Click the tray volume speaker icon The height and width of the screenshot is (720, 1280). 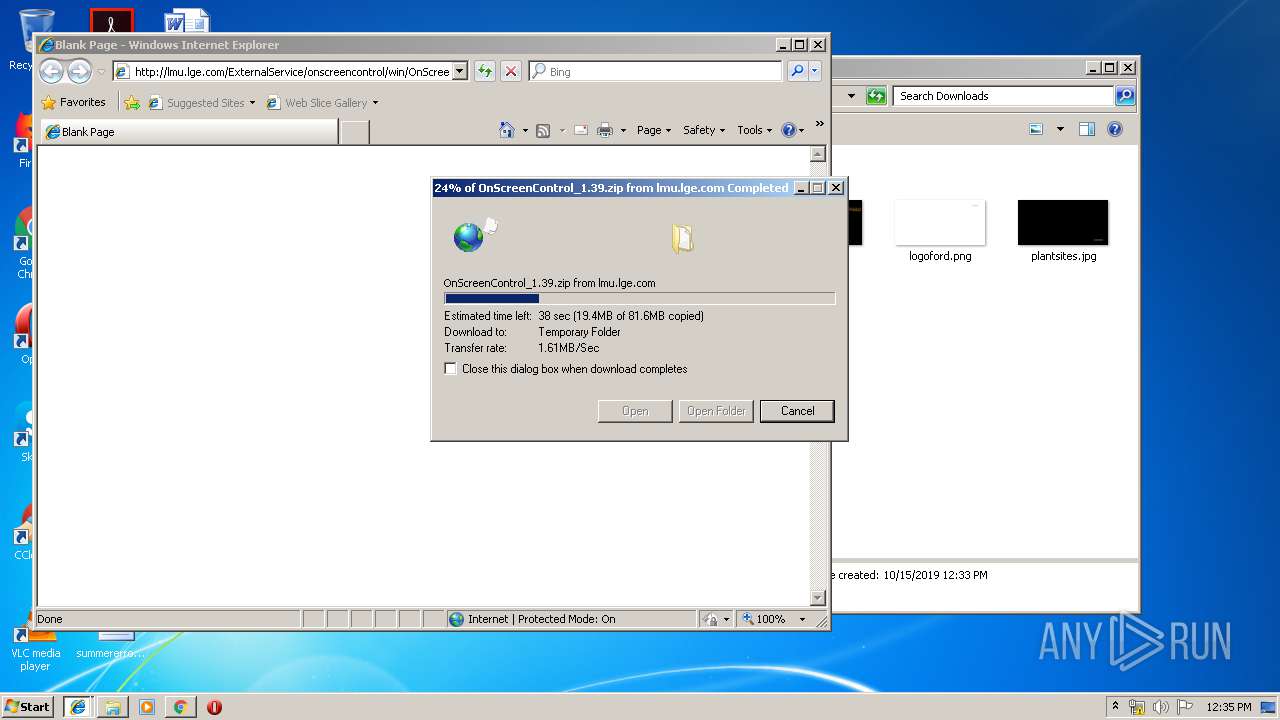coord(1161,707)
